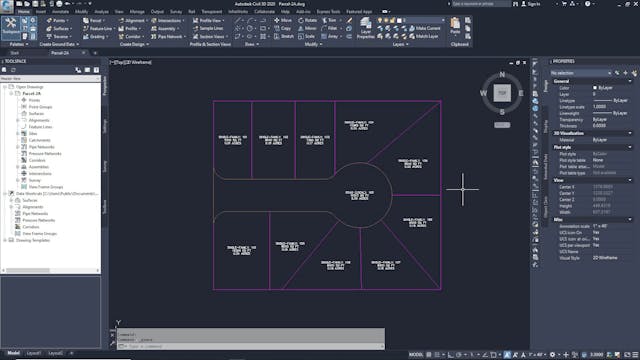Open Layer Properties manager
640x360 pixels.
[x=365, y=29]
